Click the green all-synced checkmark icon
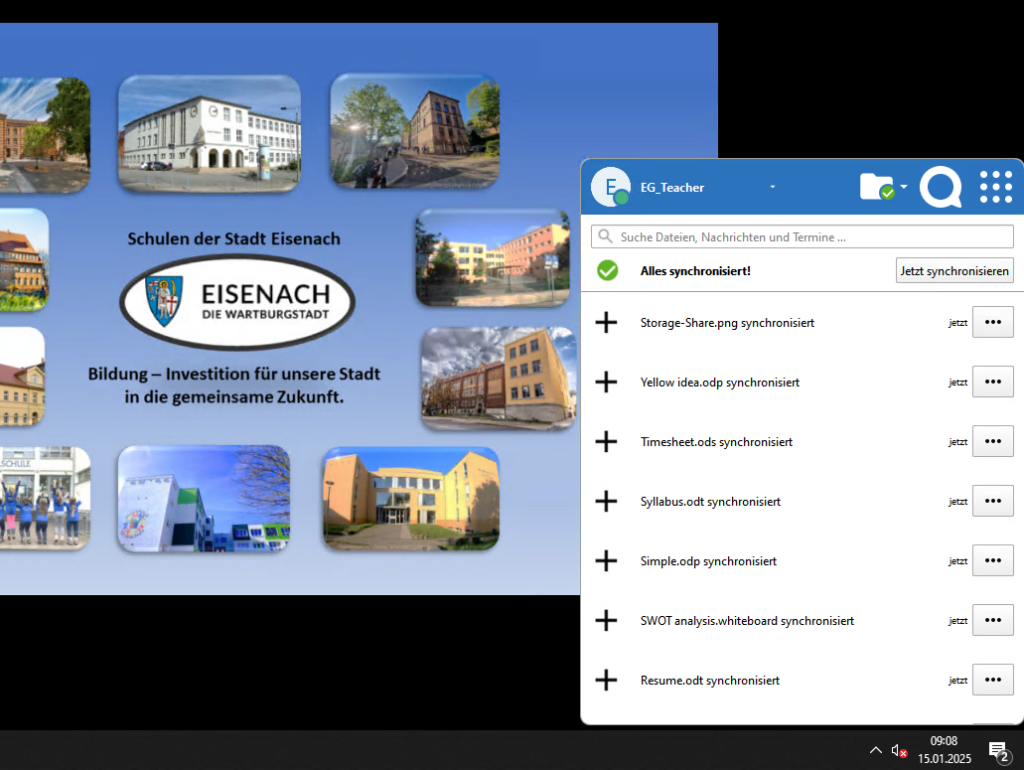This screenshot has height=770, width=1024. point(607,270)
